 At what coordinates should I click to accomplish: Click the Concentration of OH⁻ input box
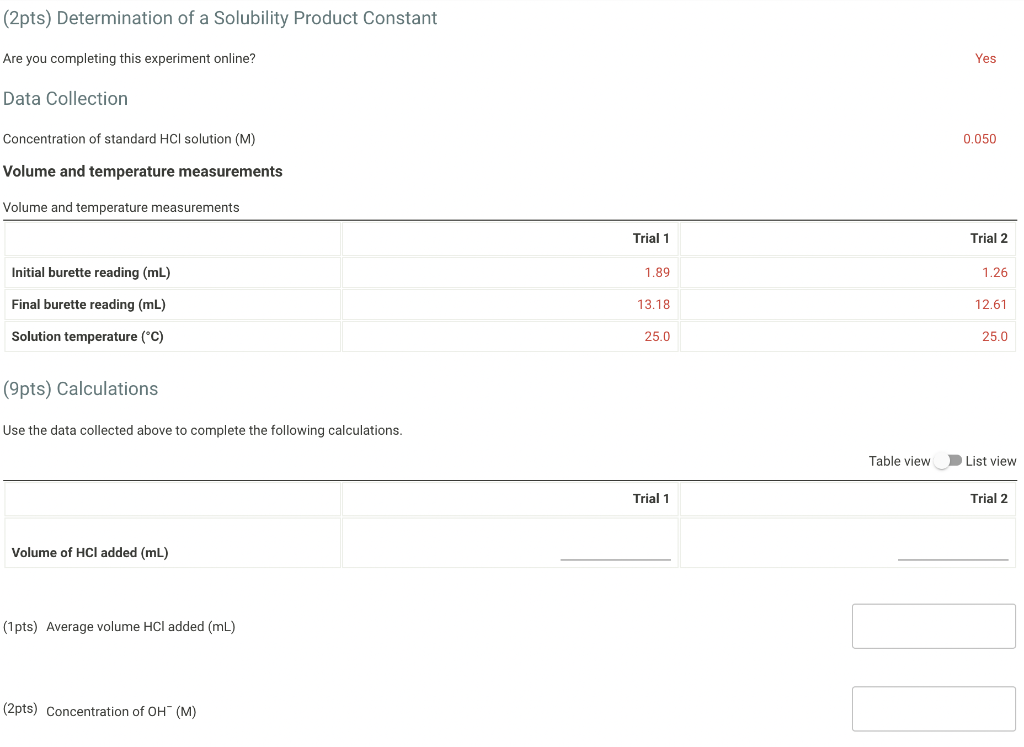tap(933, 708)
